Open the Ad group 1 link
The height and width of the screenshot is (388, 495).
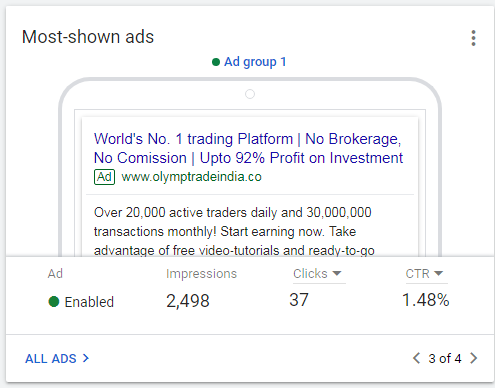point(255,62)
